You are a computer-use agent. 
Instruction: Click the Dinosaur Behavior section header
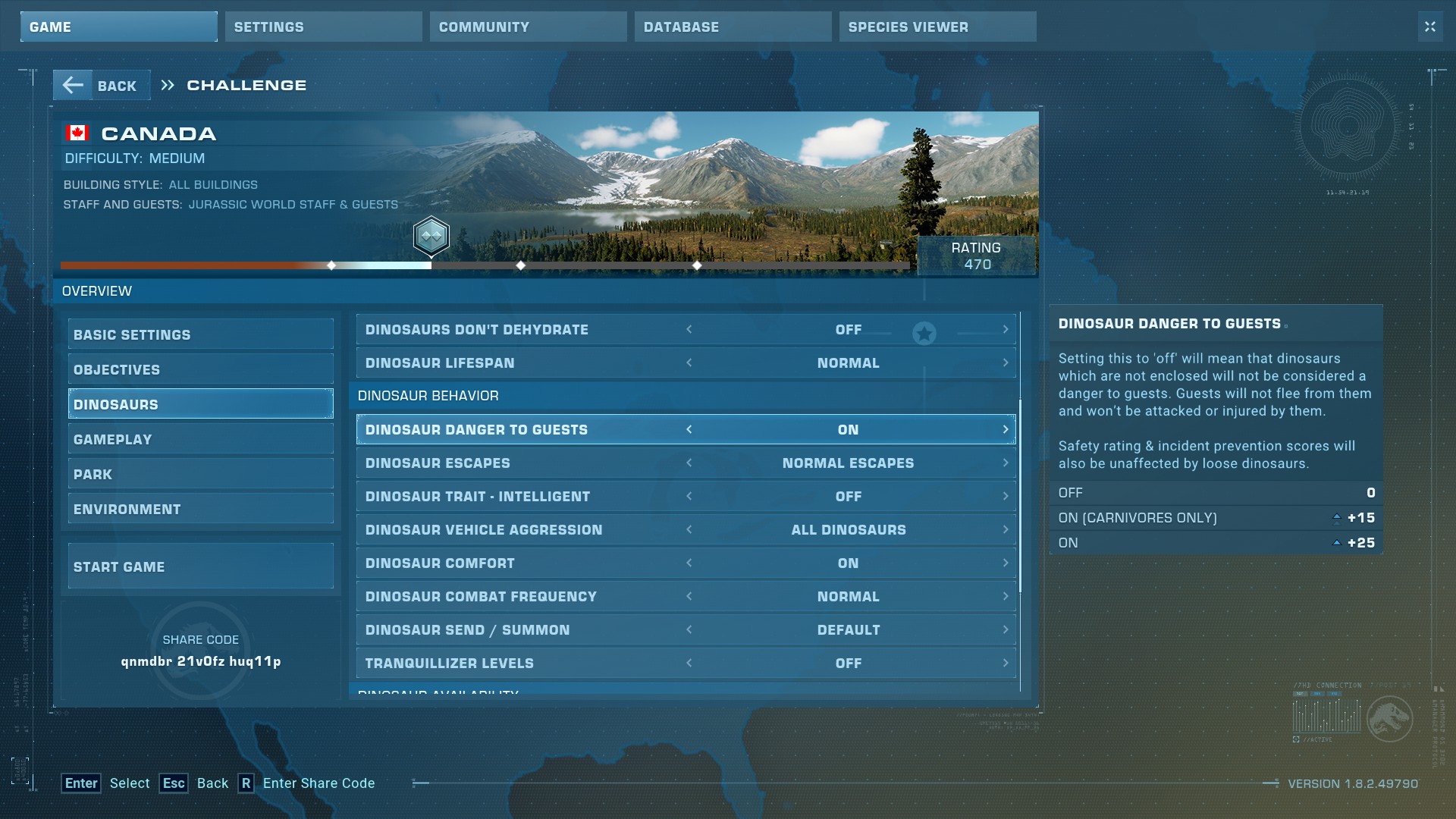point(684,396)
